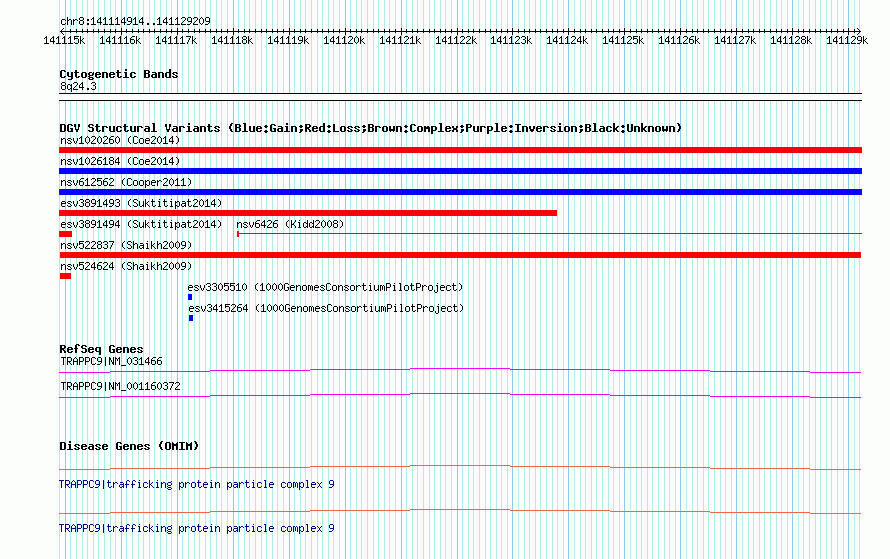This screenshot has height=559, width=890.
Task: Open the nsv6426 (Kidd2008) label
Action: [x=290, y=224]
